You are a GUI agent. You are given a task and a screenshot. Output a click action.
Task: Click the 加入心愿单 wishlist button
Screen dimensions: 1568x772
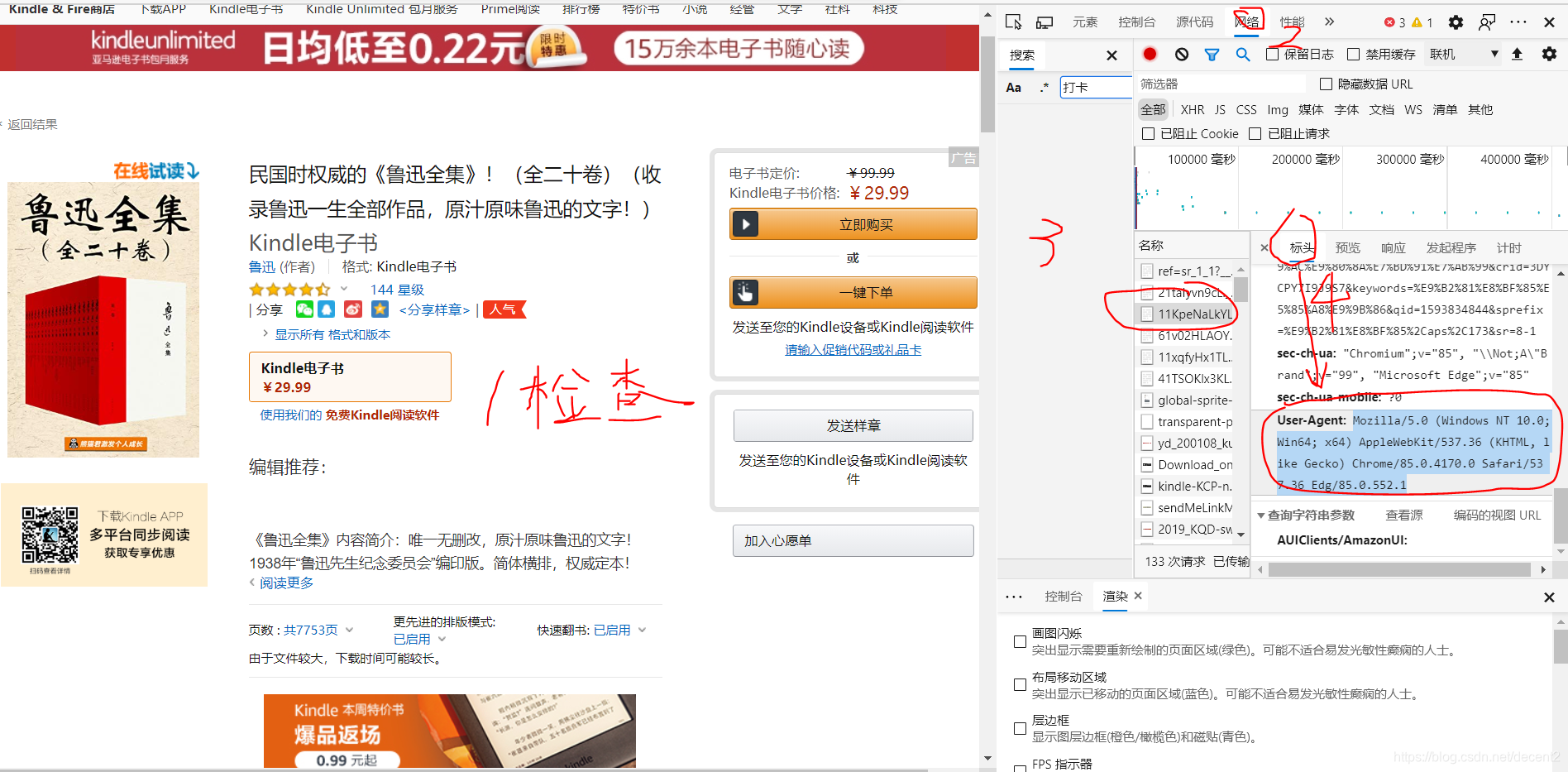853,540
